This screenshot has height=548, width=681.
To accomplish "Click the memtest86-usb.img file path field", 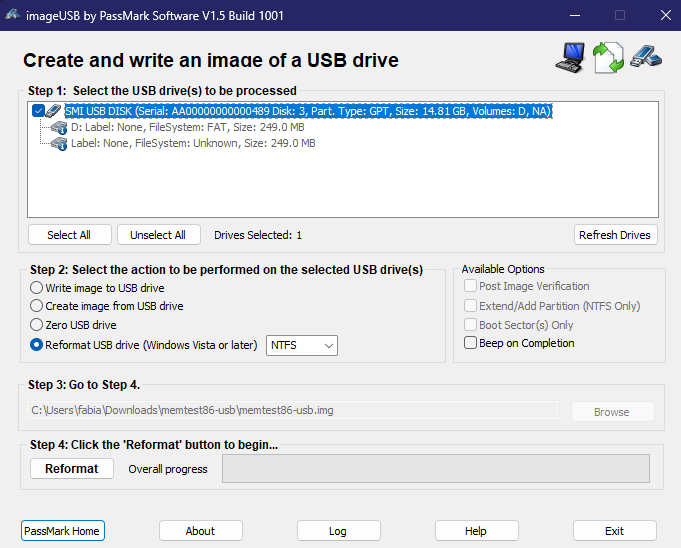I will (292, 410).
